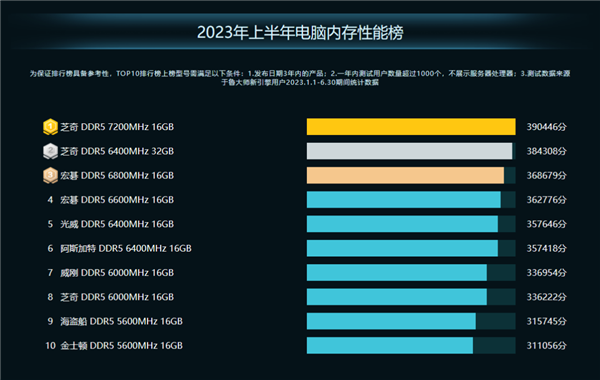Viewport: 600px width, 380px height.
Task: Click the bar for 宏碁 DDR5 6600MHz 16GB
Action: point(404,200)
